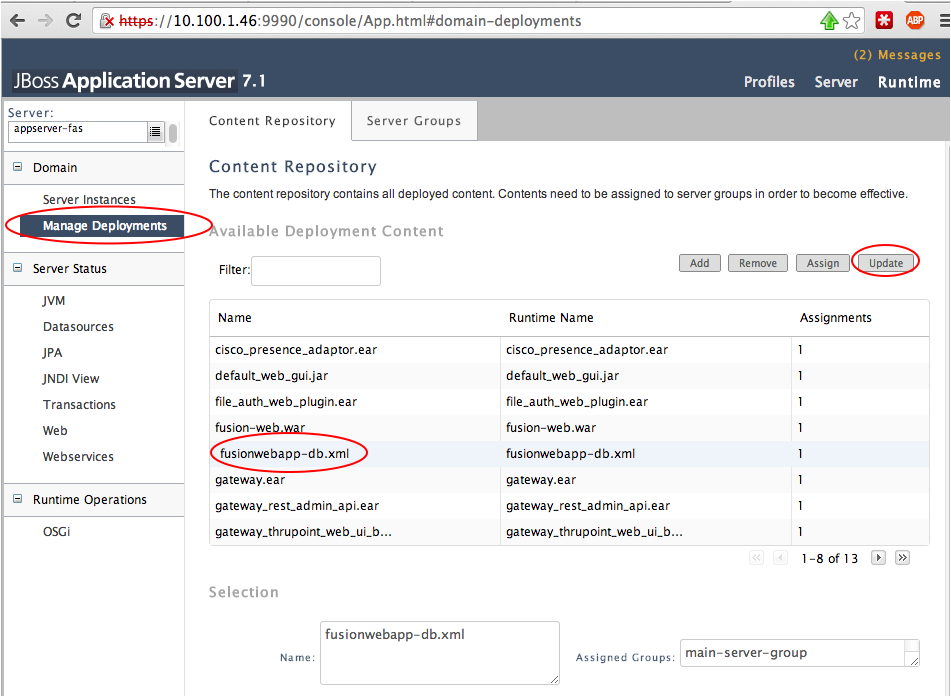This screenshot has width=951, height=696.
Task: Go to first page of deployments
Action: click(756, 558)
